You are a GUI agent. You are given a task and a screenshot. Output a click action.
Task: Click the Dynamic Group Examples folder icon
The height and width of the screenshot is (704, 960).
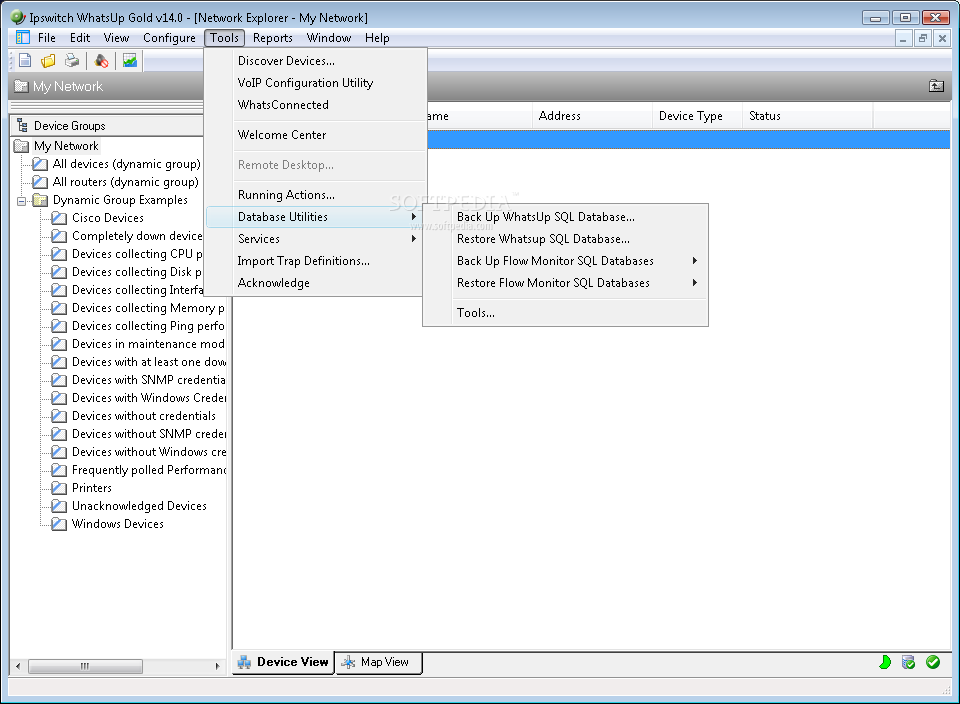point(40,200)
